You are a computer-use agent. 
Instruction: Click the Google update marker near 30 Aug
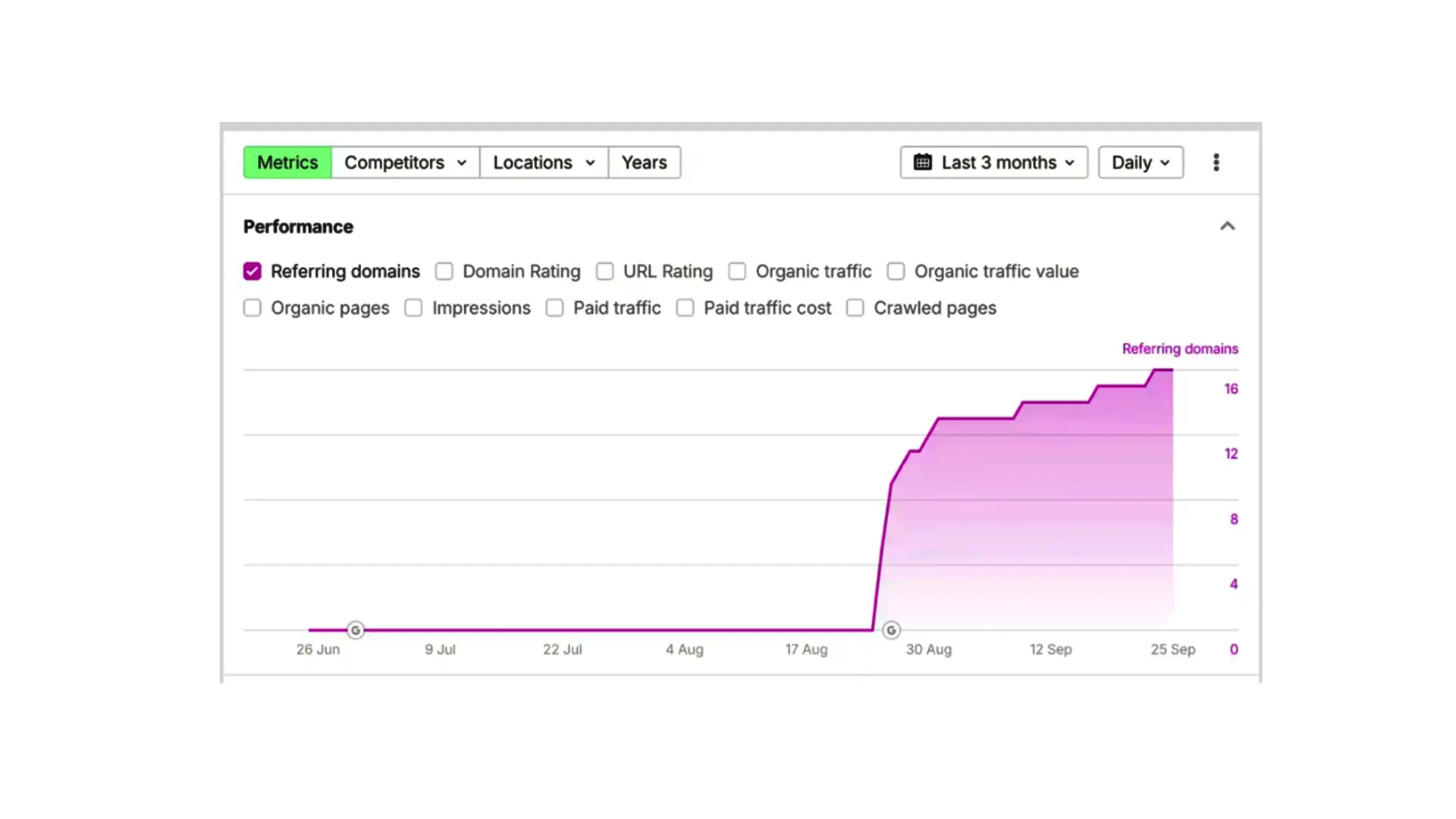point(891,630)
